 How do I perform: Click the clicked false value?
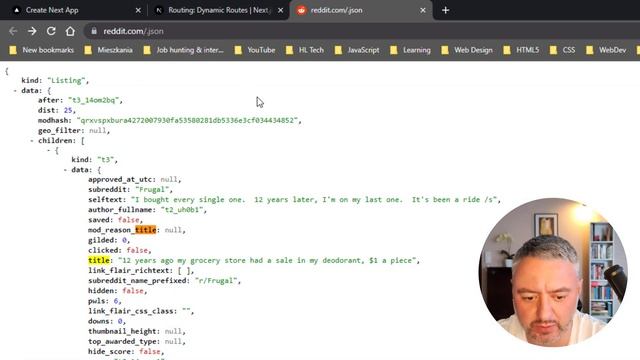click(x=137, y=250)
